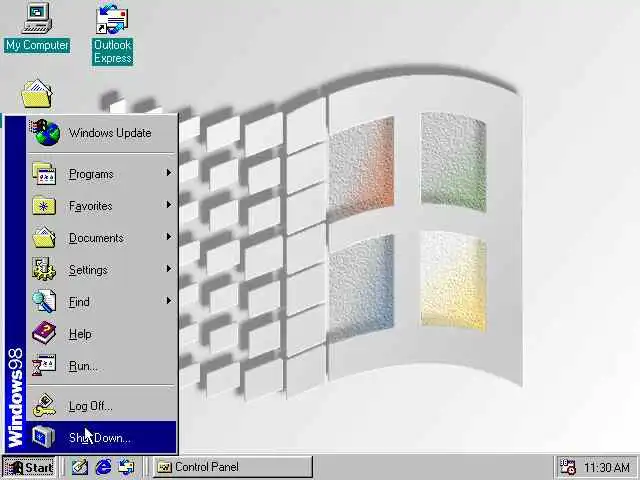640x480 pixels.
Task: Open the Outlook Express desktop shortcut
Action: (112, 34)
